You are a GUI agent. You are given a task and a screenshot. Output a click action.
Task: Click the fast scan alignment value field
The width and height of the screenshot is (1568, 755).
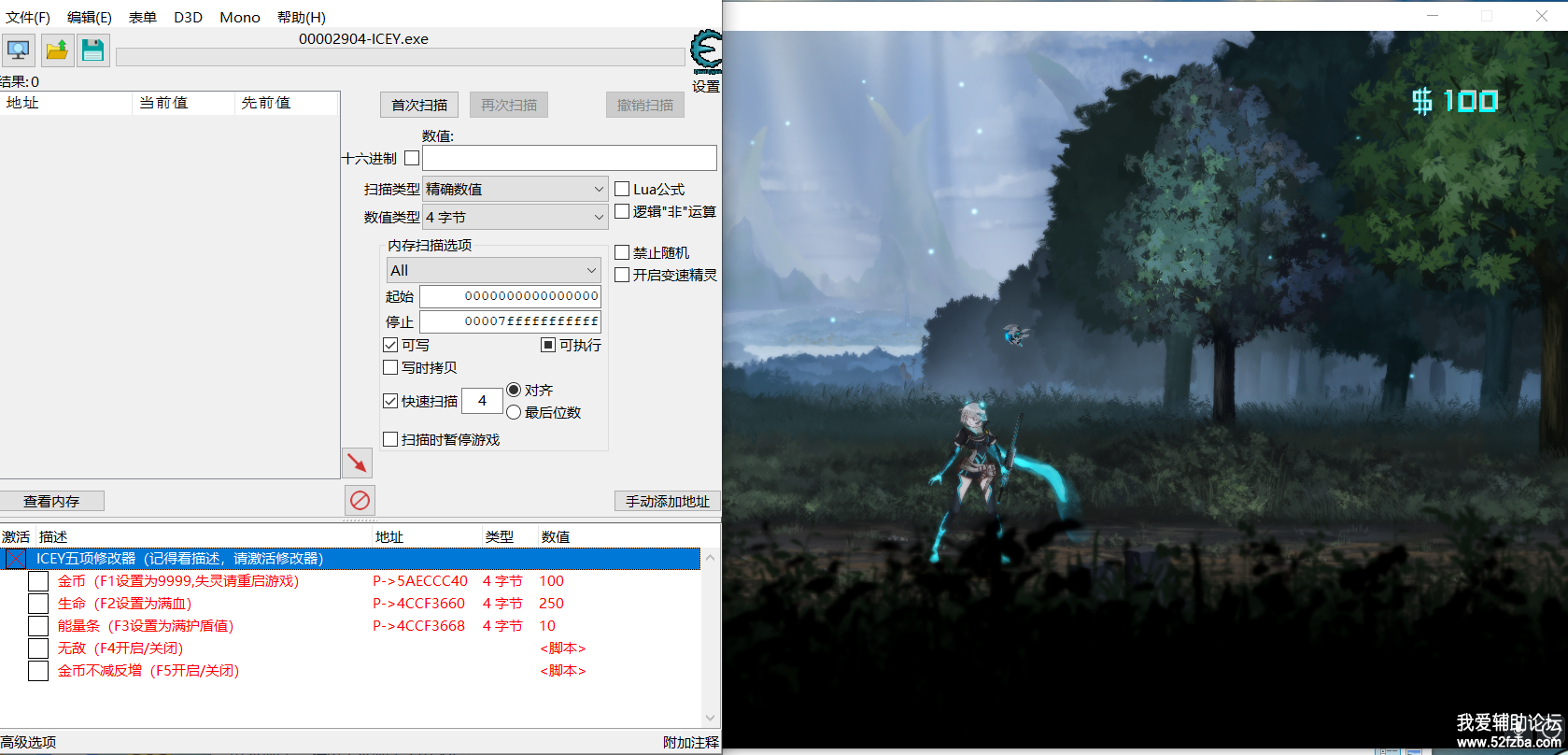482,401
